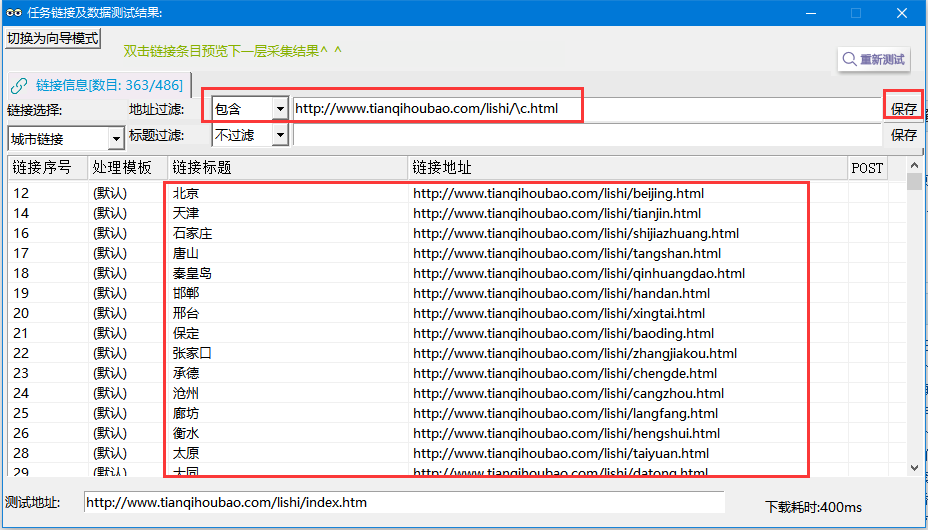Click the application icon in title bar
The width and height of the screenshot is (928, 530).
14,12
